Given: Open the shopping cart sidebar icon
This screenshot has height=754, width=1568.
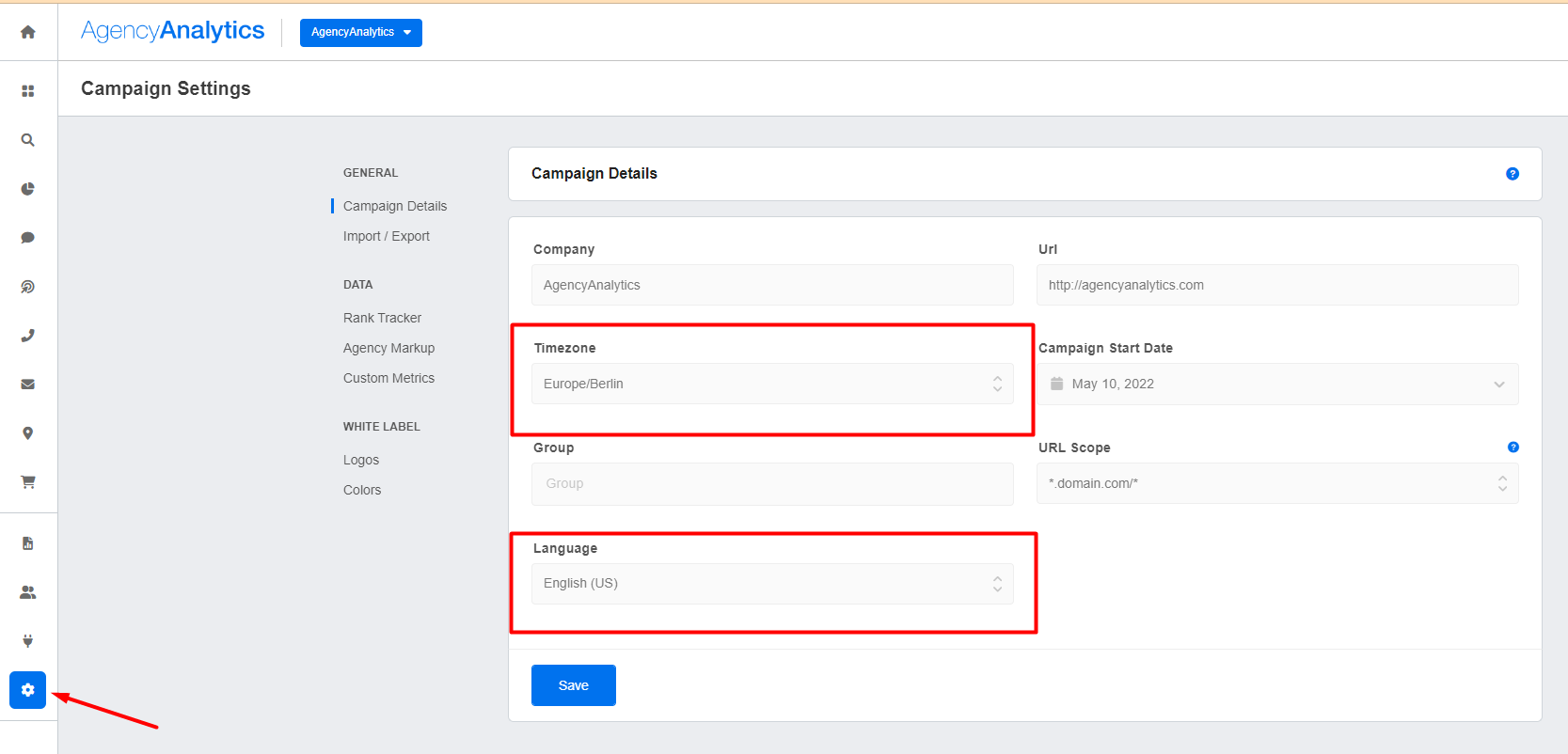Looking at the screenshot, I should [28, 482].
